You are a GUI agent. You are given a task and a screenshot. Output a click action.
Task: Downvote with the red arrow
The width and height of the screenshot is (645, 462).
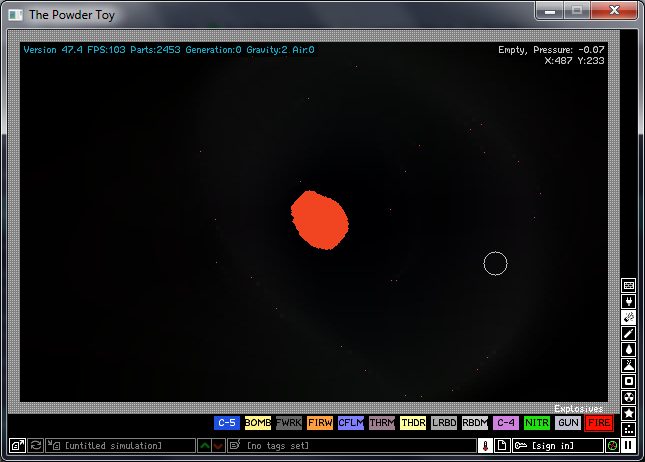click(218, 446)
